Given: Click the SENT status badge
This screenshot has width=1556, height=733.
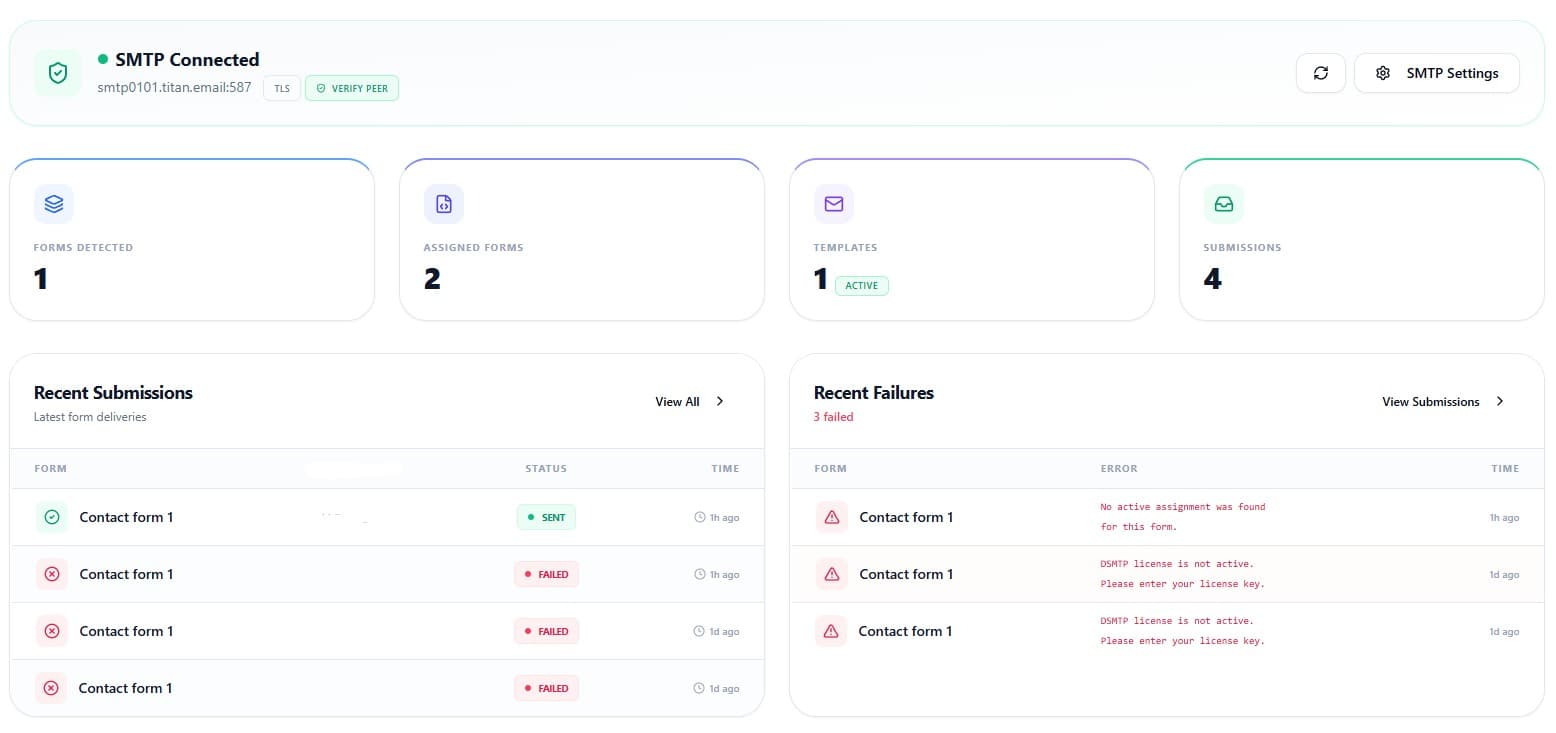Looking at the screenshot, I should click(x=546, y=517).
